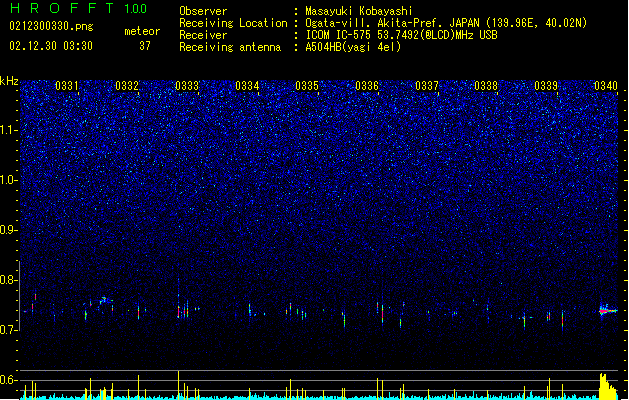Click the 0340 time marker

[x=606, y=86]
